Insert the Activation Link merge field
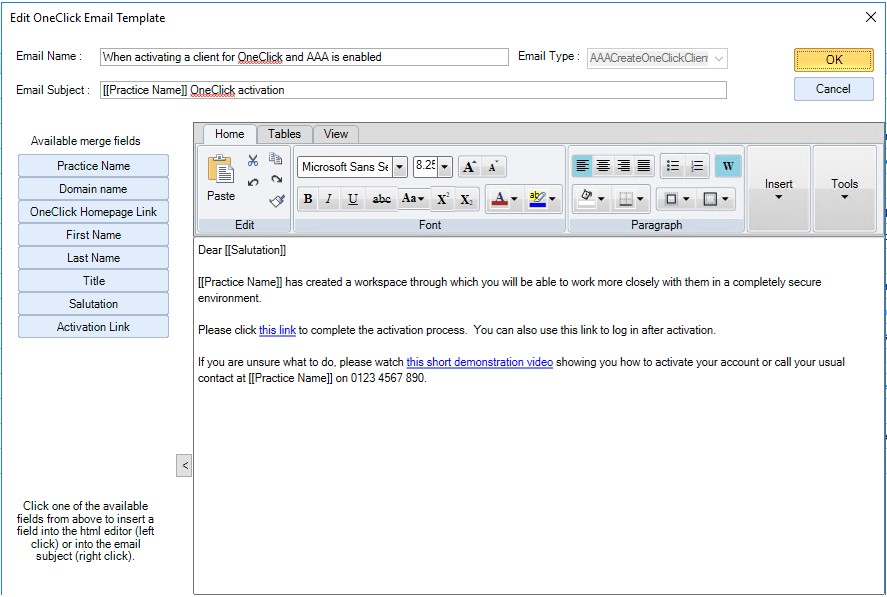 point(93,327)
